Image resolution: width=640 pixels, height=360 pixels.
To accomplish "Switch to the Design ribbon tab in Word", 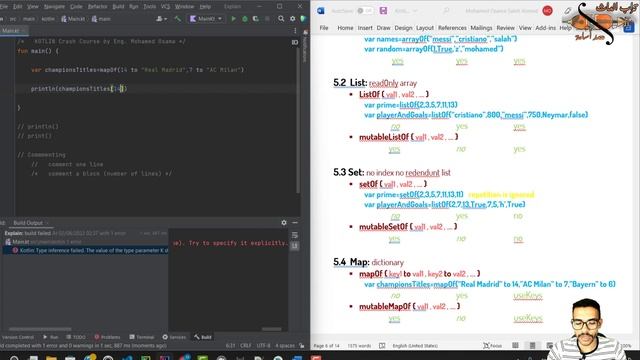I will (x=403, y=28).
